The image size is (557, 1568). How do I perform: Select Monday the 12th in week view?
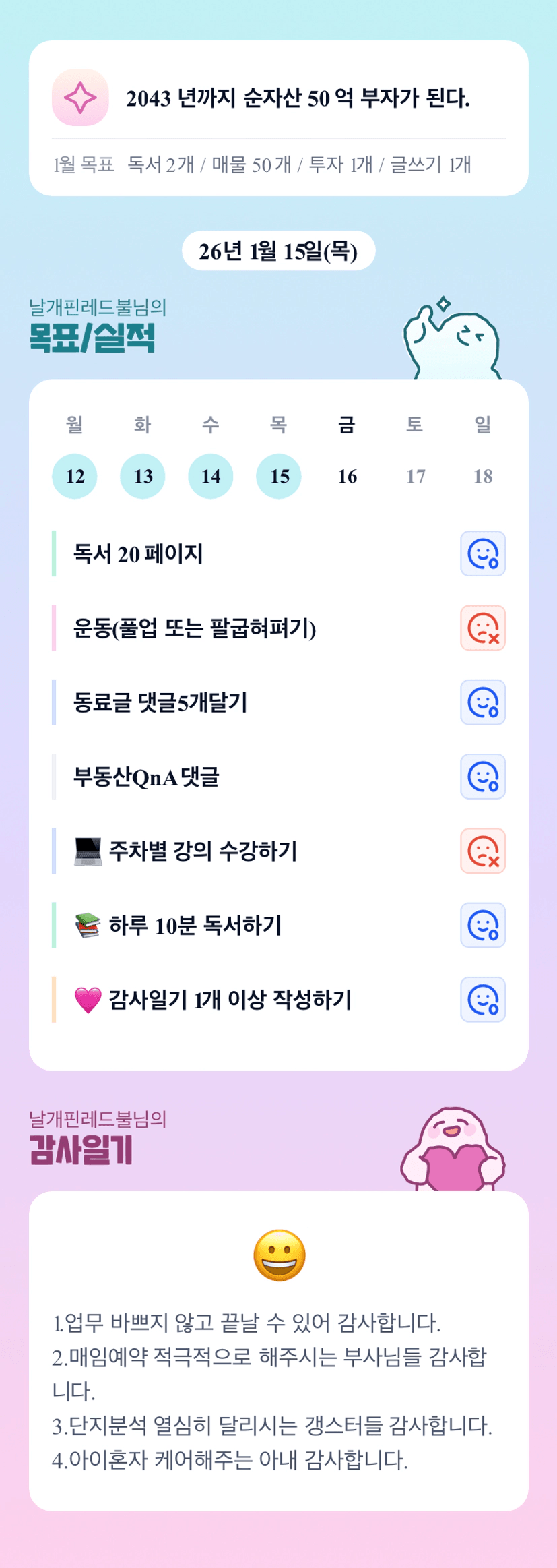point(75,476)
